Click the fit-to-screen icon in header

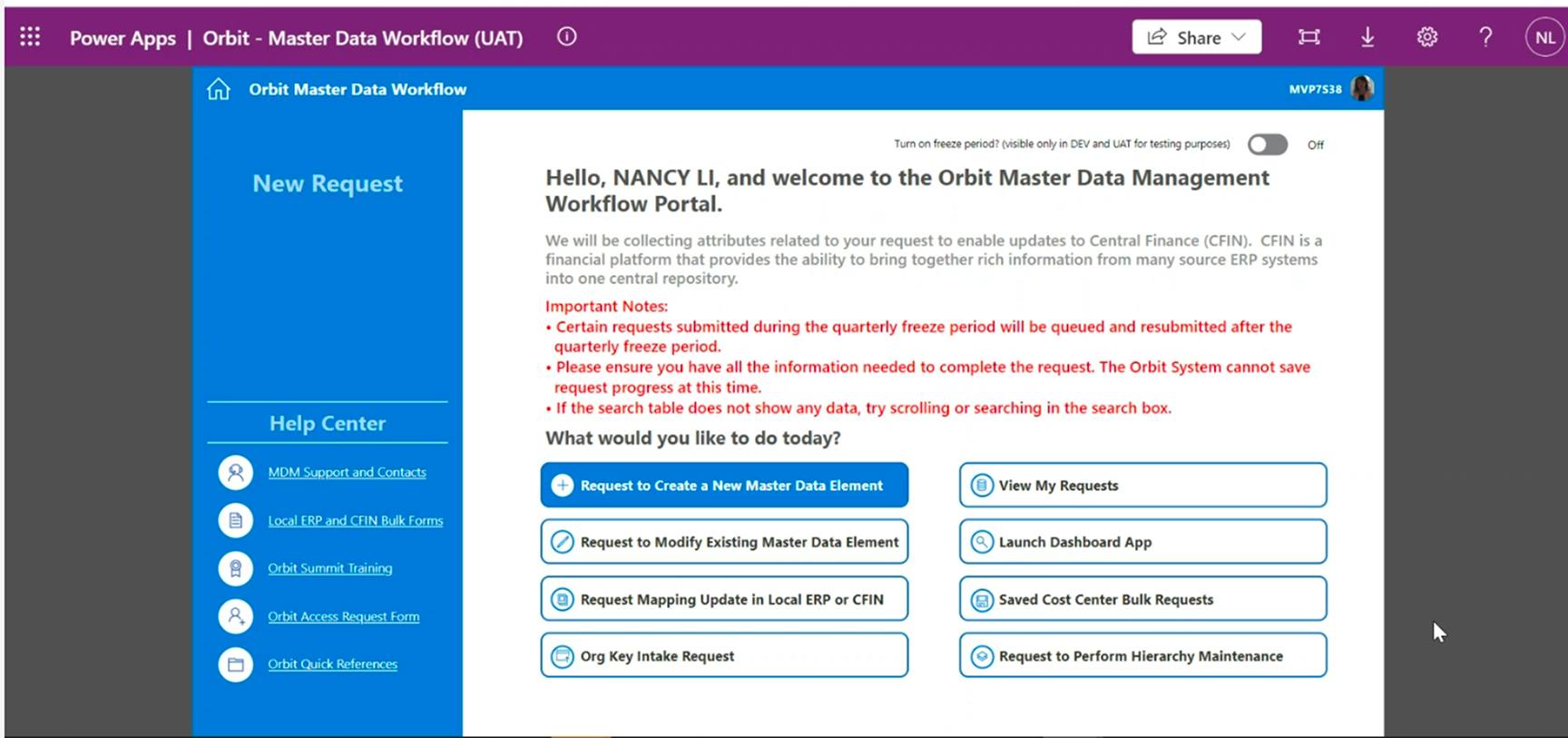pos(1308,36)
